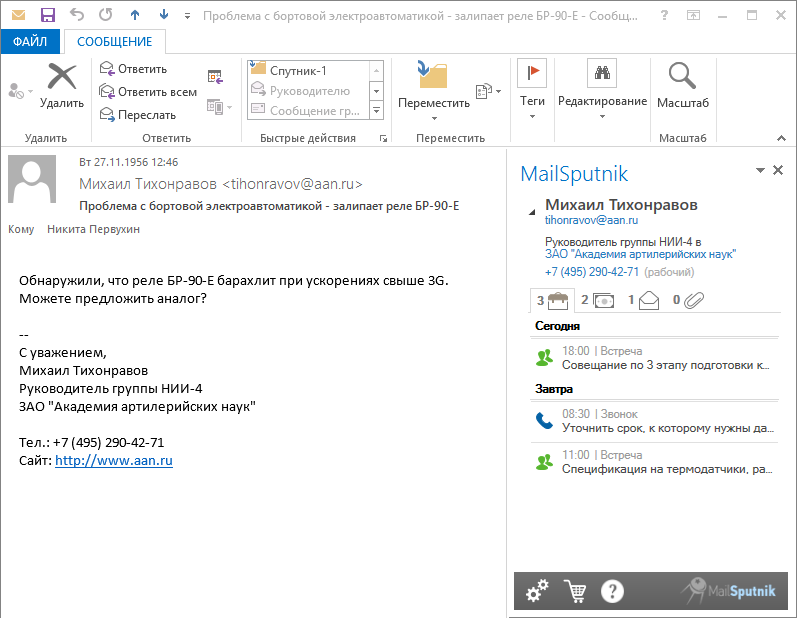Click the redo arrow icon in the title bar
The width and height of the screenshot is (797, 618).
tap(106, 15)
